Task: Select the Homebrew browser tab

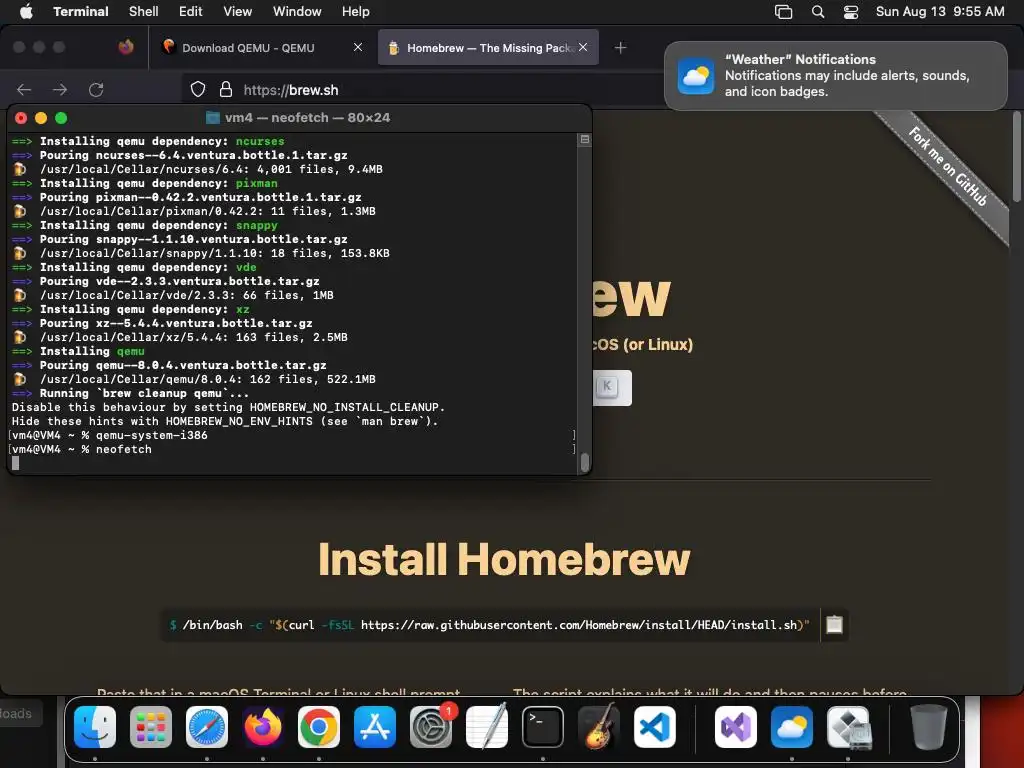Action: (x=481, y=48)
